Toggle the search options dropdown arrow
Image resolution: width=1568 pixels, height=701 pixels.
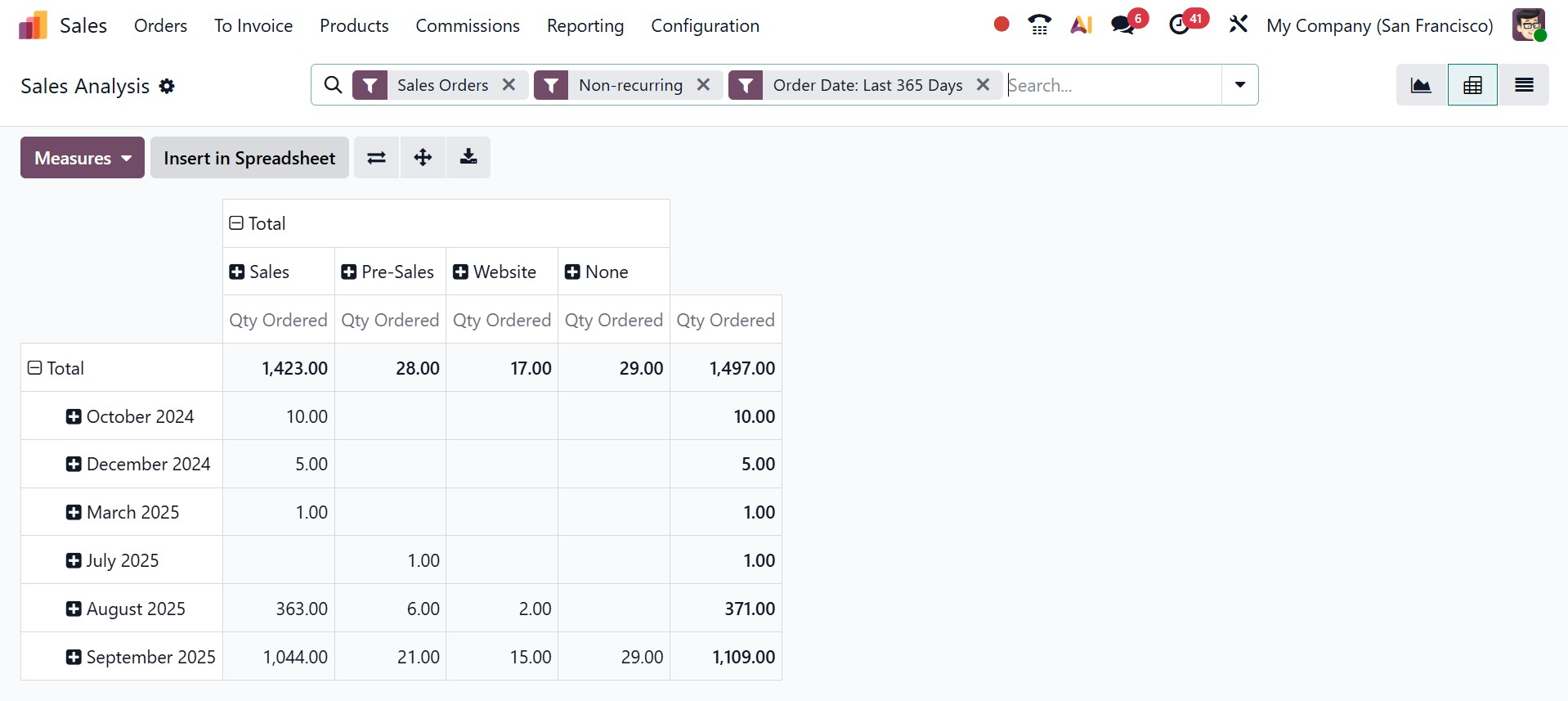click(1239, 85)
